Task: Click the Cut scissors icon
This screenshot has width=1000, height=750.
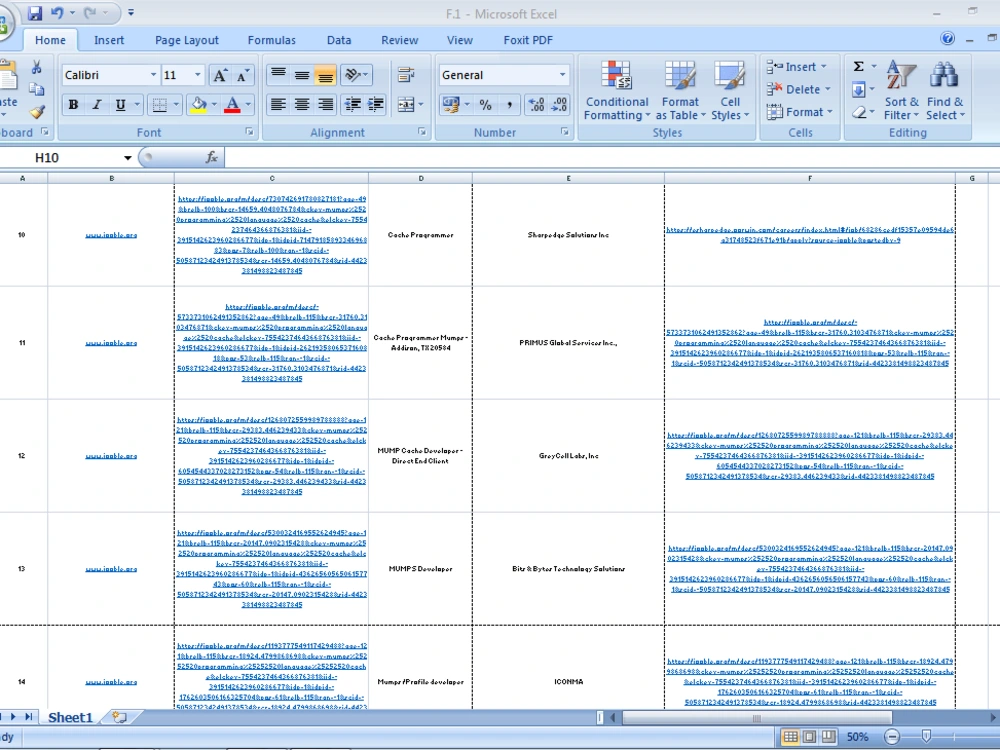Action: point(36,68)
